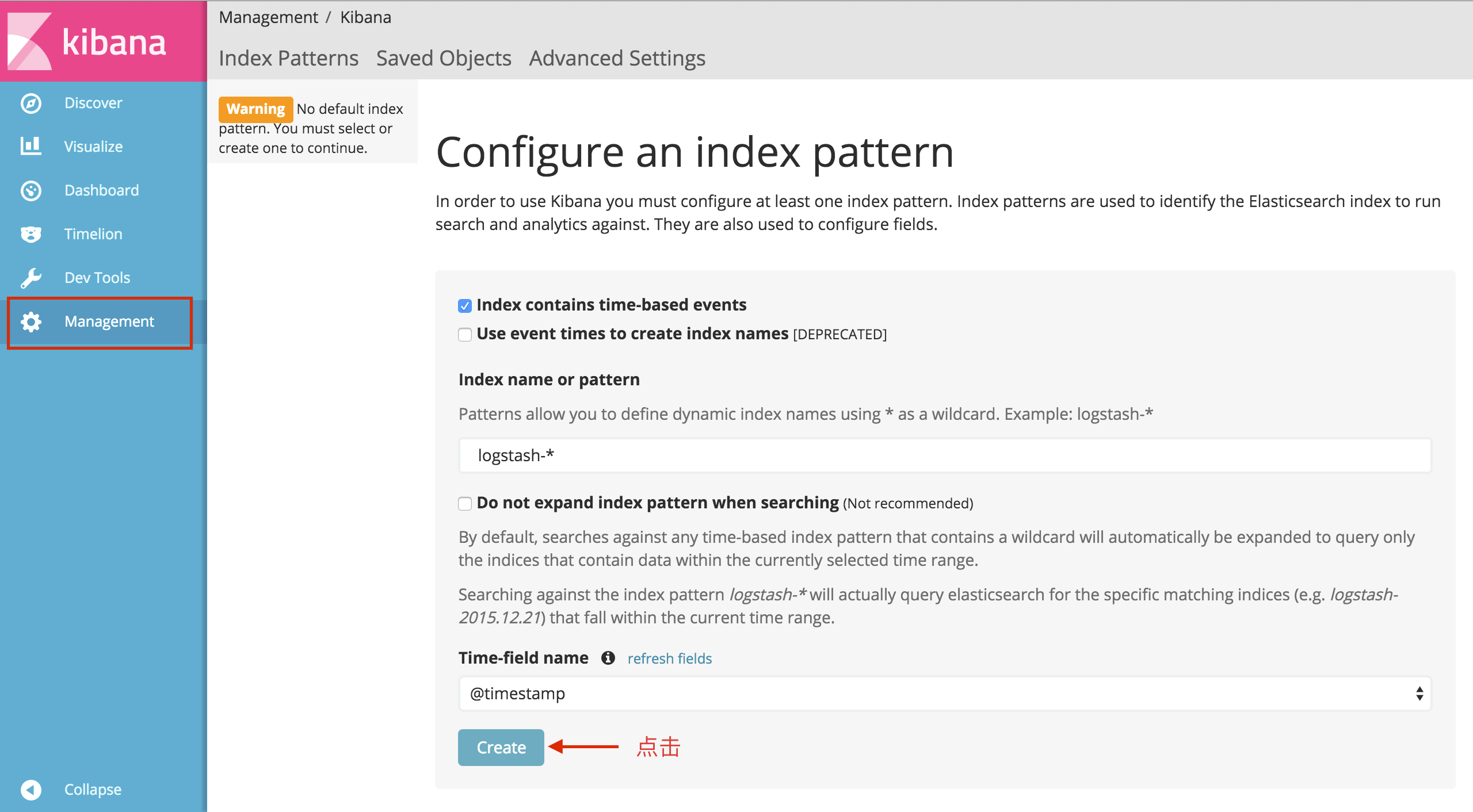The image size is (1473, 812).
Task: Click the Saved Objects menu item
Action: pos(443,58)
